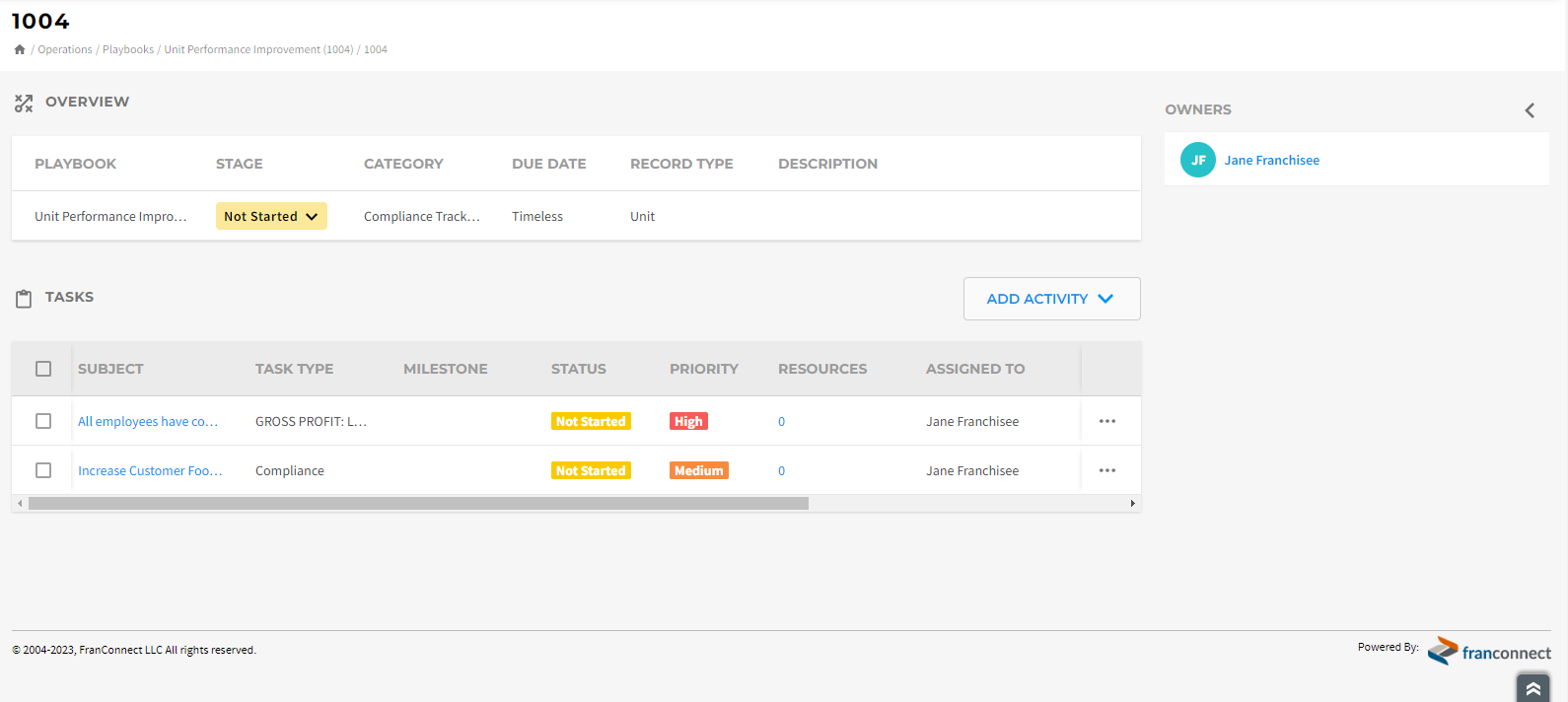Click the 'Compliance' task type cell
The image size is (1568, 702).
(x=289, y=470)
